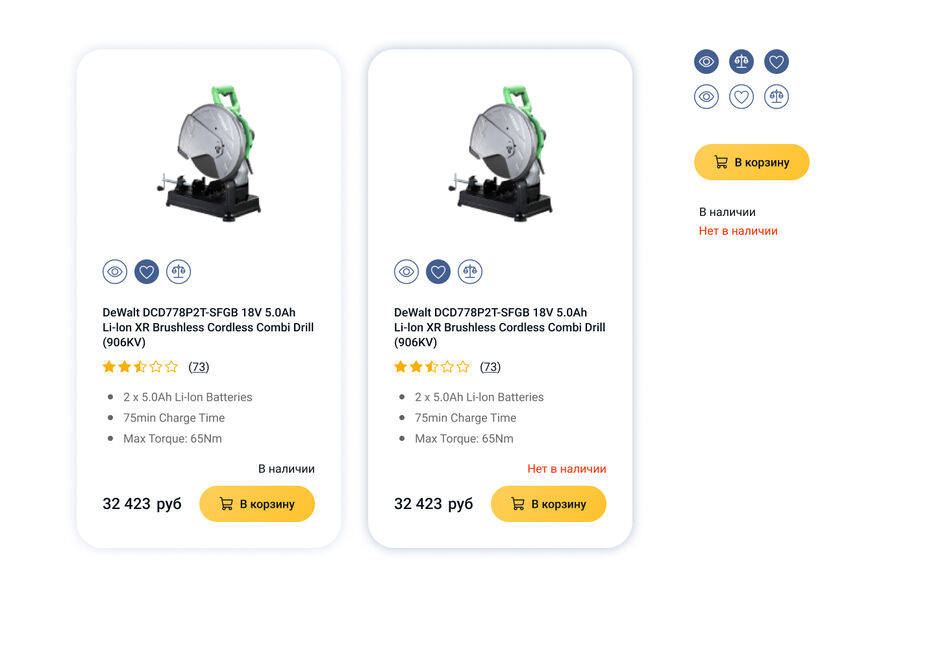Click filled scales icon in standalone set
This screenshot has width=935, height=664.
click(741, 61)
